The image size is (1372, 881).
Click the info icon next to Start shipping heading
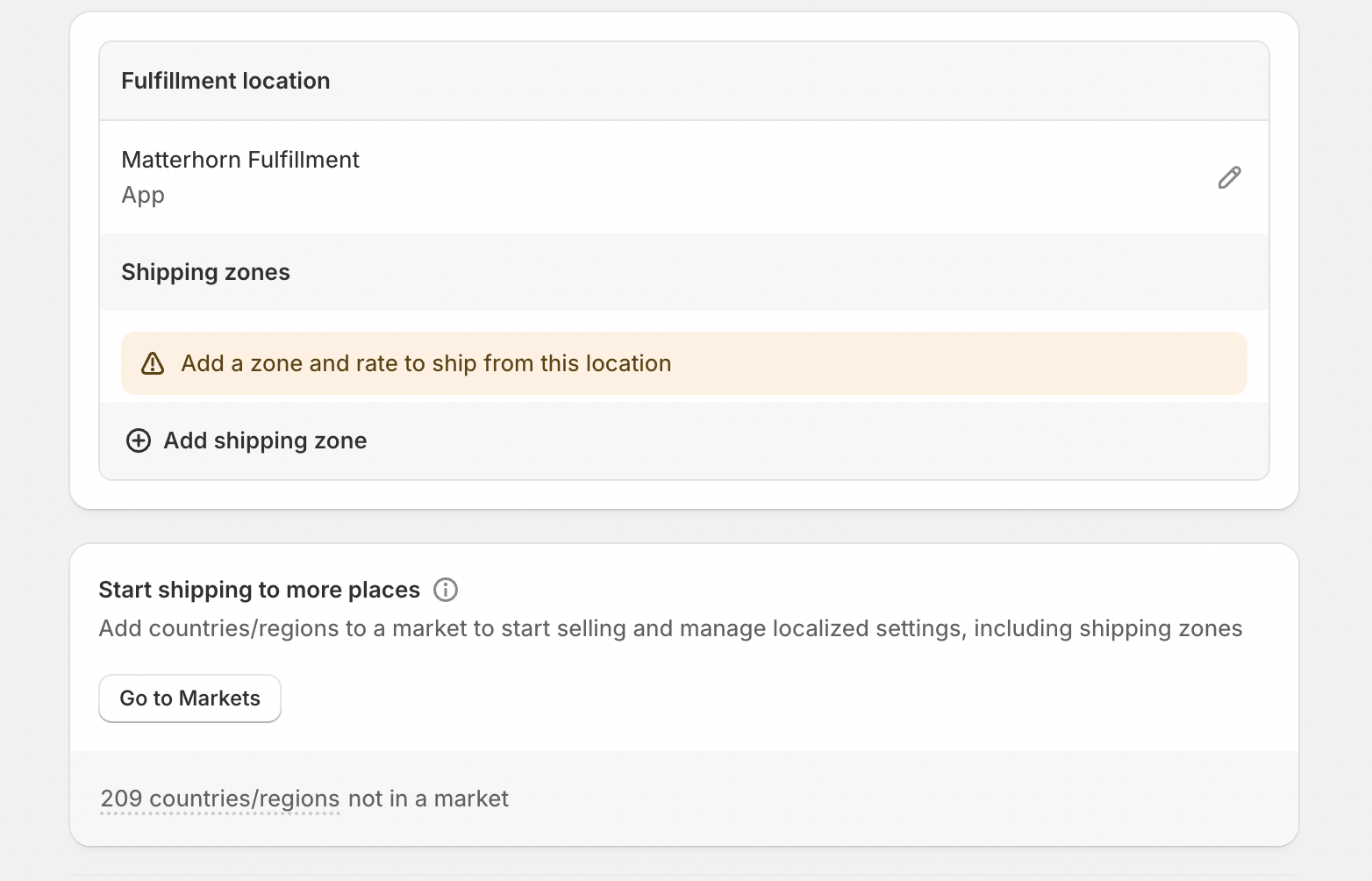[x=446, y=590]
